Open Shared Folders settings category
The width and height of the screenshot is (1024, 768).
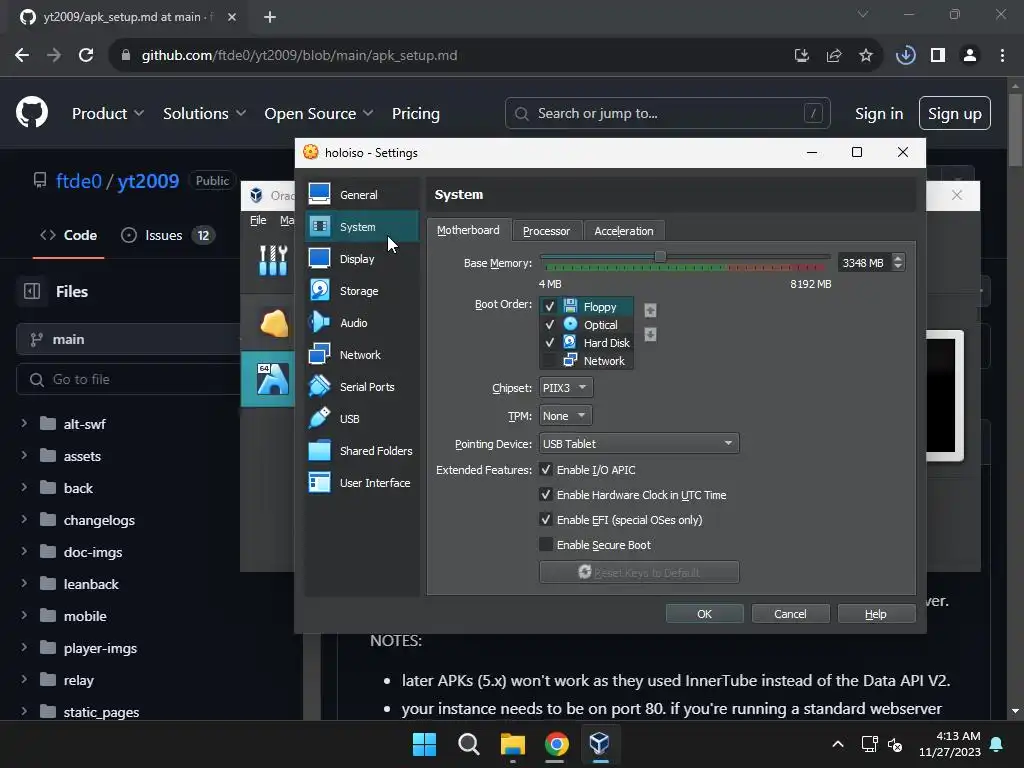click(361, 451)
